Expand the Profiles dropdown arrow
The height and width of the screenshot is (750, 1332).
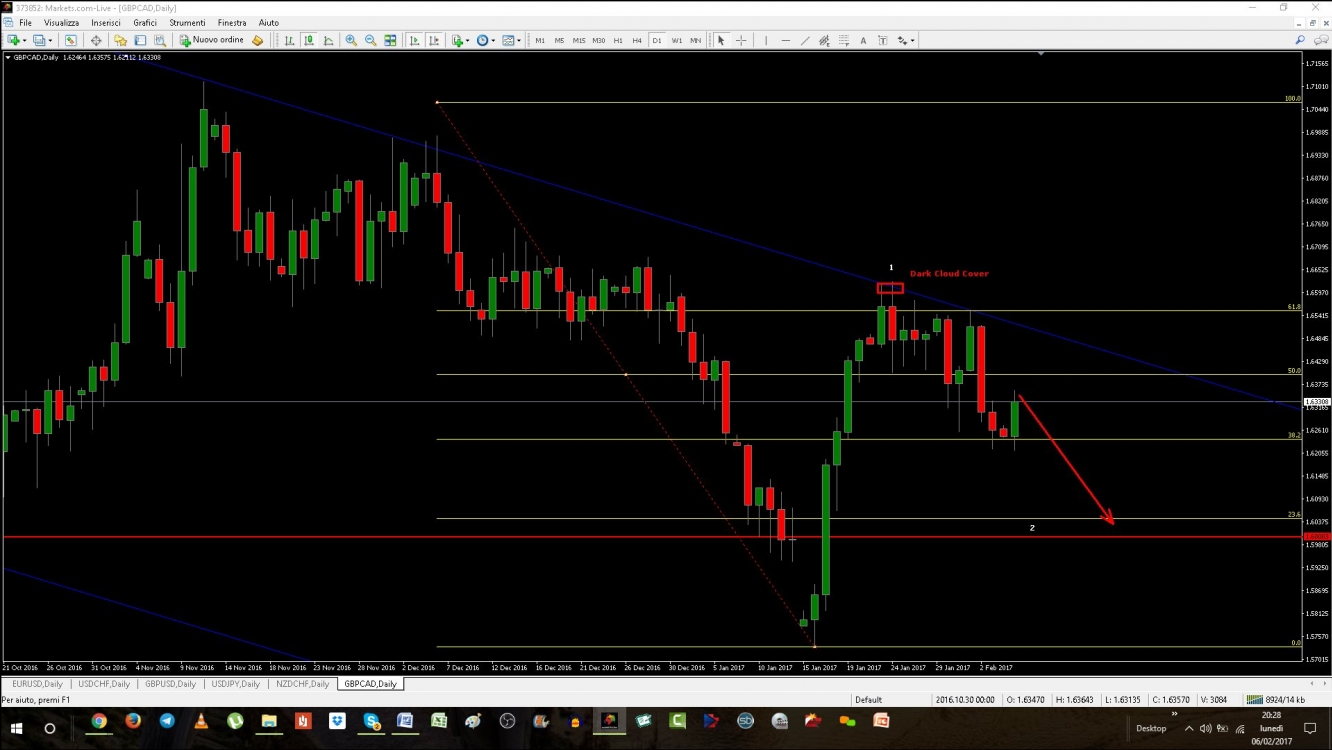[x=50, y=41]
